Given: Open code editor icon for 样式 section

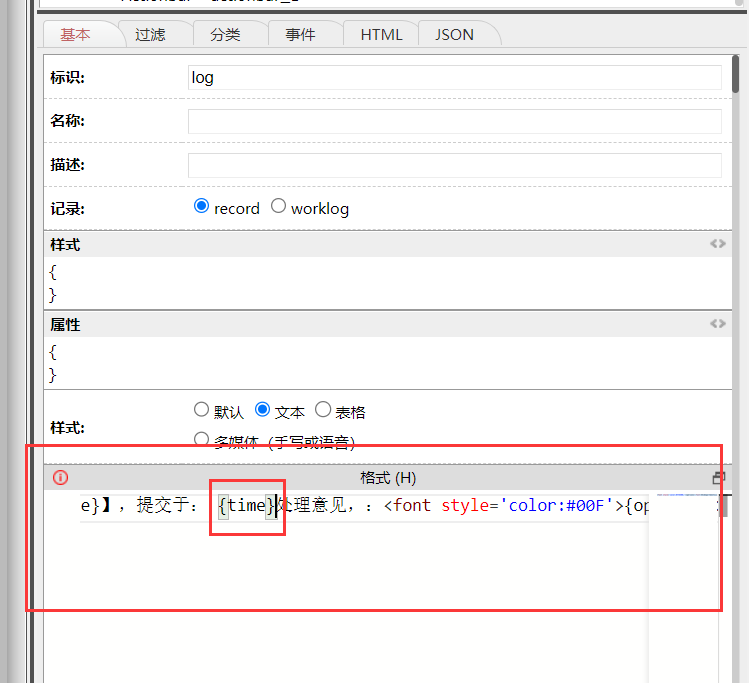Looking at the screenshot, I should point(717,244).
